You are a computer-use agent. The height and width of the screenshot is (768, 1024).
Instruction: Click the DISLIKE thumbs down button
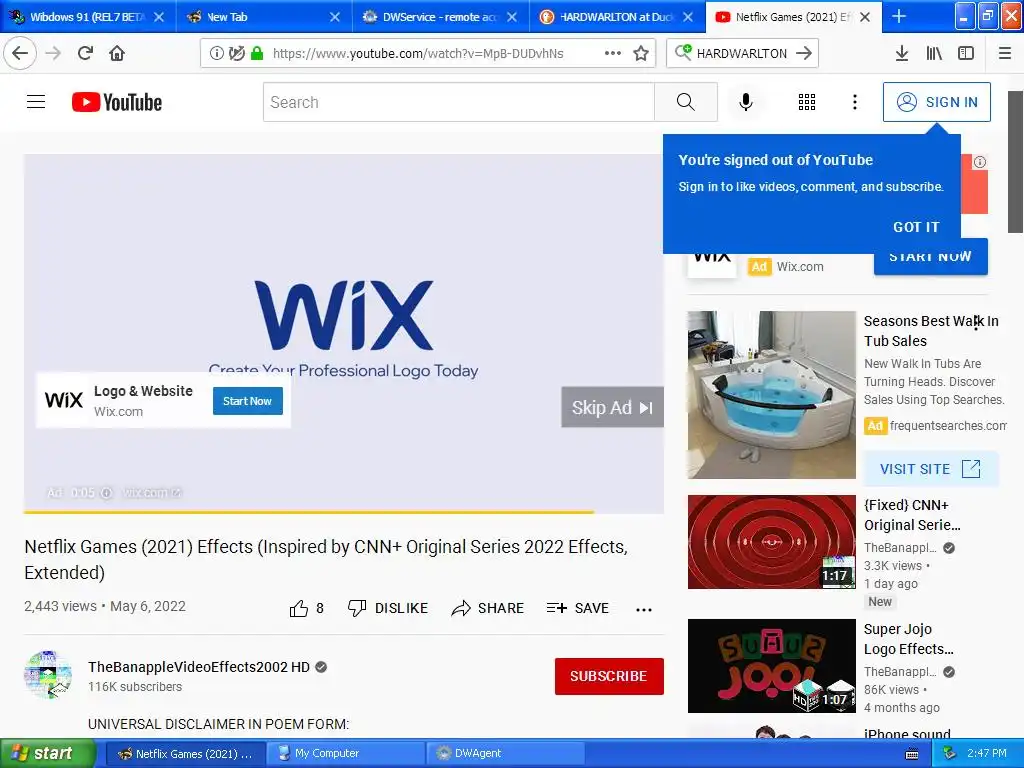click(x=388, y=608)
